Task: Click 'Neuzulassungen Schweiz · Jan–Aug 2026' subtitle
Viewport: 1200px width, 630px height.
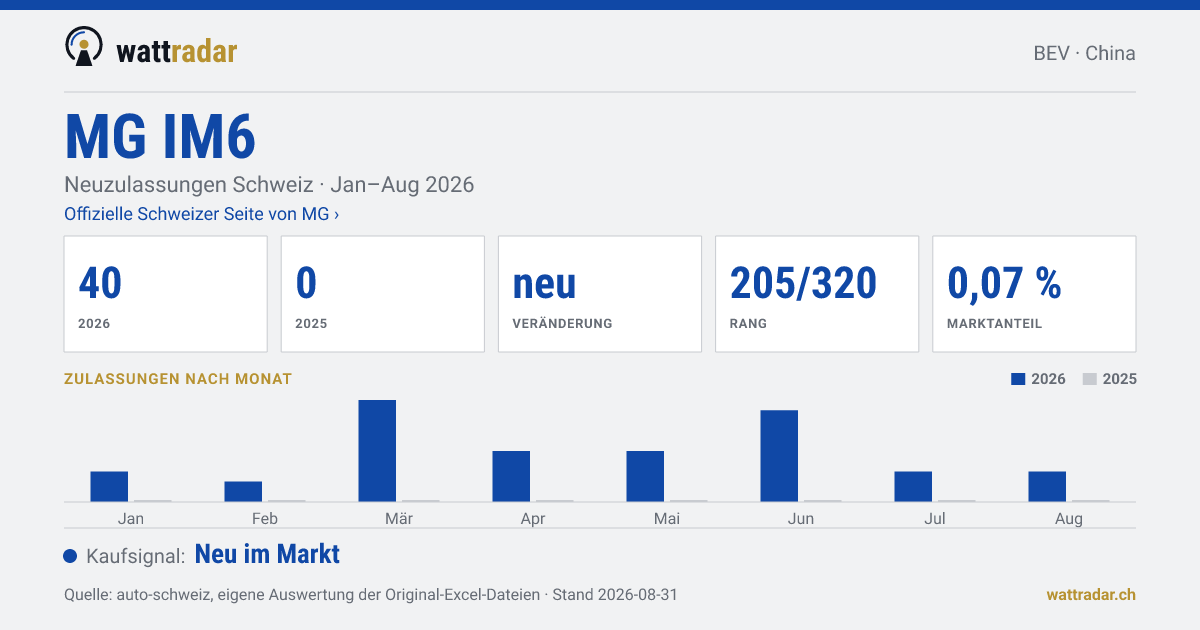Action: pyautogui.click(x=269, y=185)
